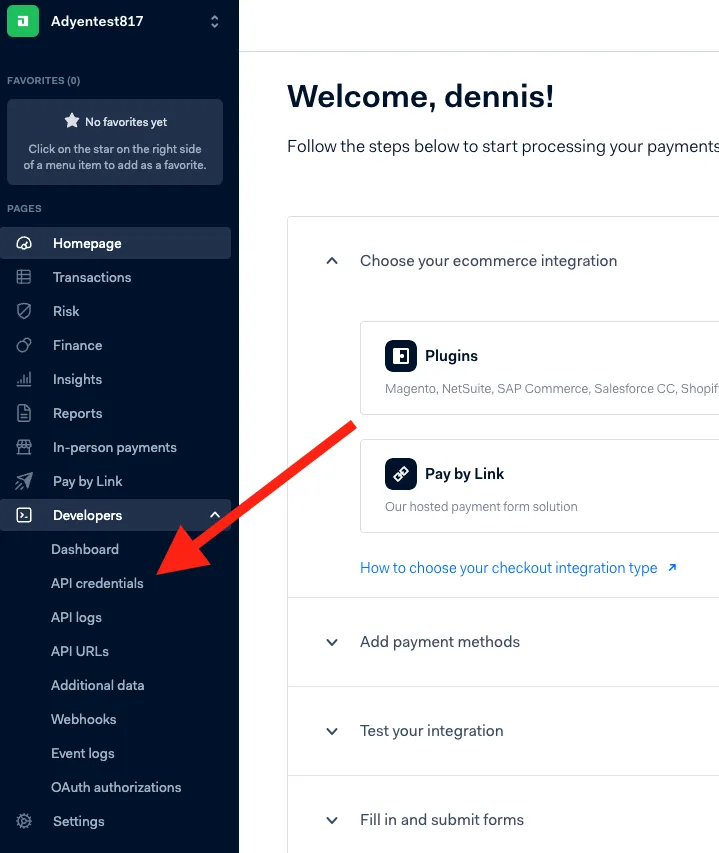This screenshot has height=853, width=719.
Task: Click the Pay by Link card icon
Action: 401,474
